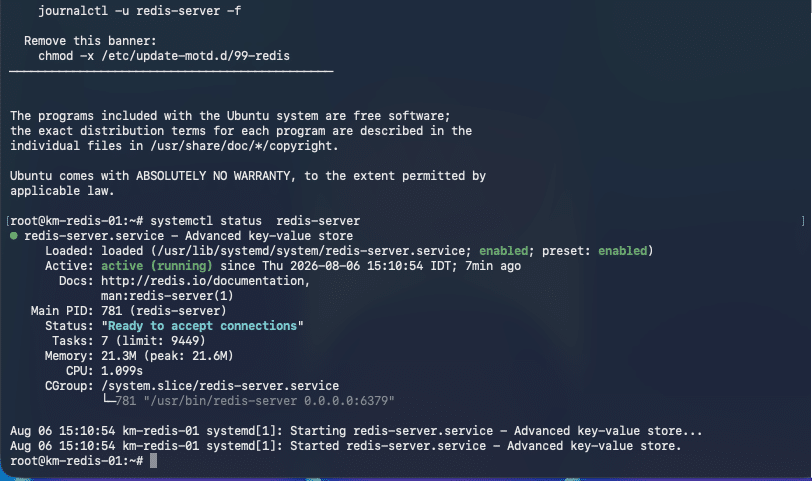
Task: Open the http://redis.io/documentation link
Action: point(205,281)
